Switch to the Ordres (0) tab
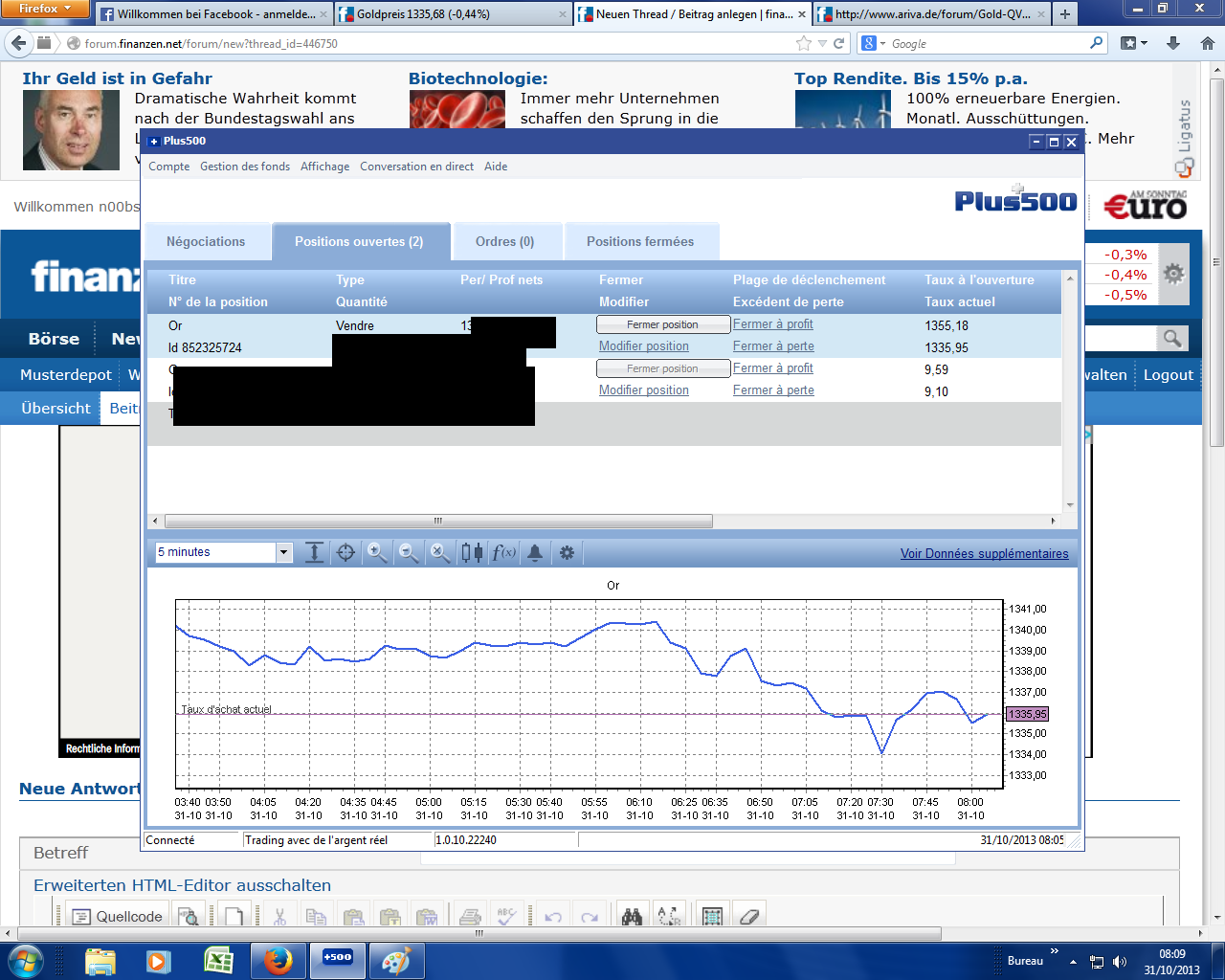Image resolution: width=1225 pixels, height=980 pixels. click(x=507, y=241)
